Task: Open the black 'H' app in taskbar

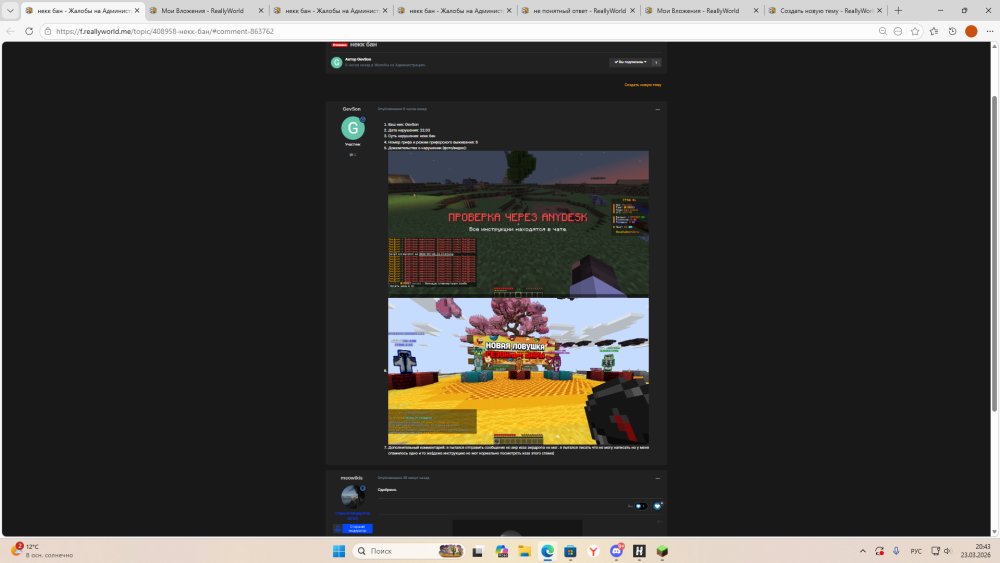Action: click(x=640, y=551)
